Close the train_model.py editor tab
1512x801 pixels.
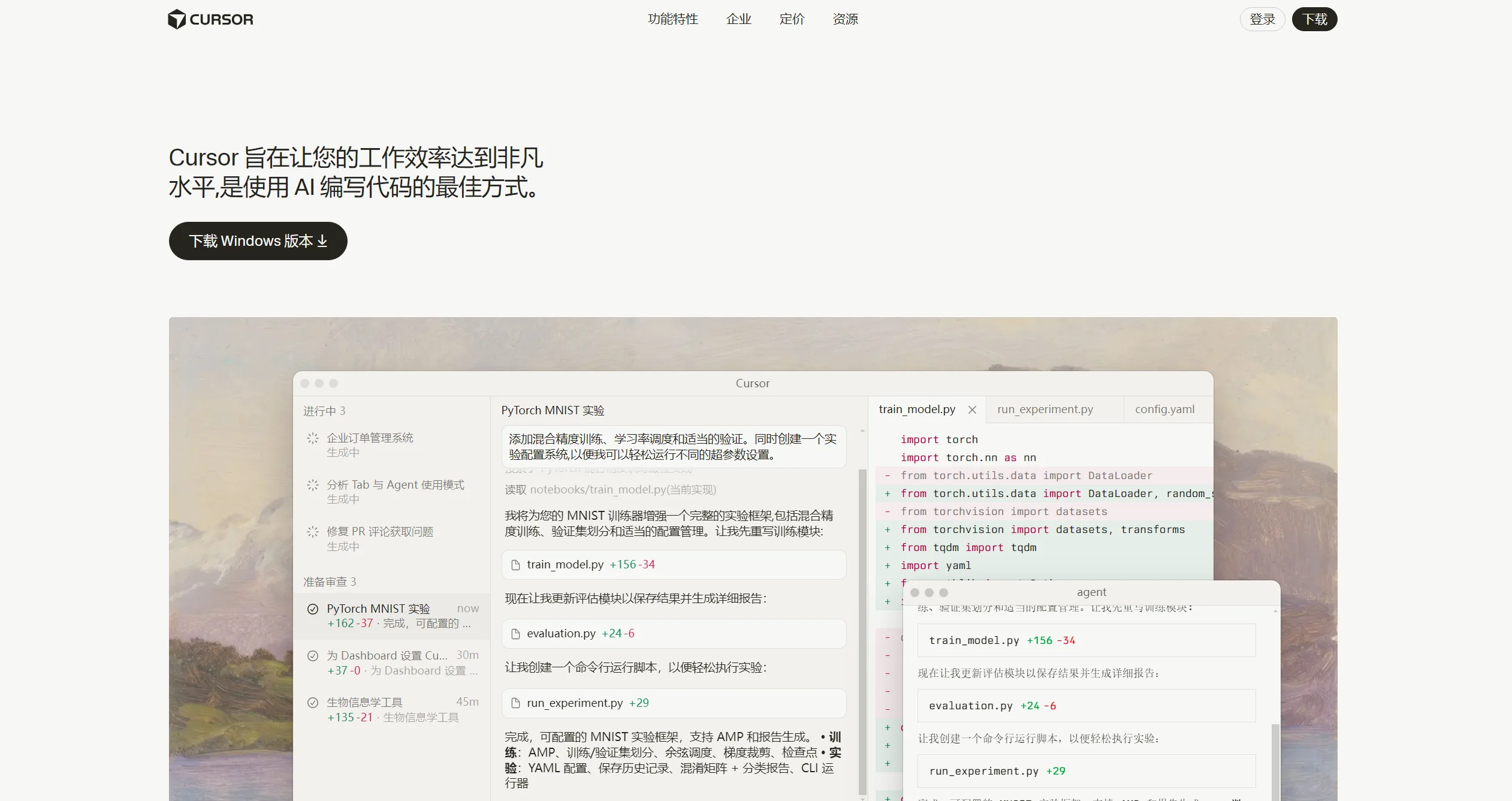[972, 409]
